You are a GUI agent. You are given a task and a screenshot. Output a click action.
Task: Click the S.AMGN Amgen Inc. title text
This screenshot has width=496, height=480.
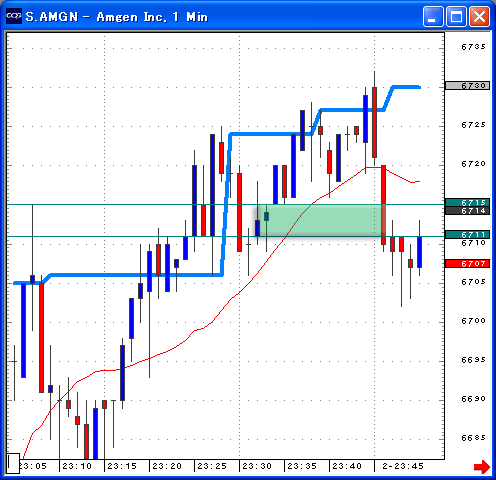117,16
